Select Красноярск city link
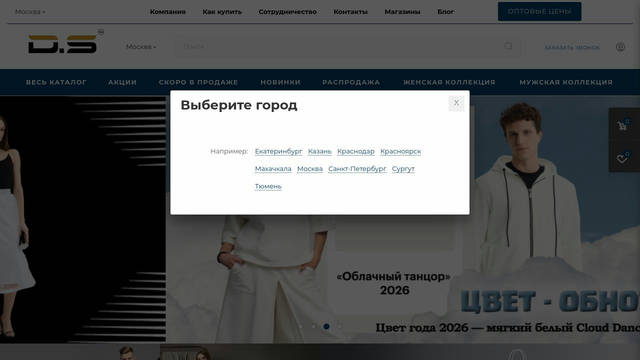Image resolution: width=640 pixels, height=360 pixels. (400, 151)
